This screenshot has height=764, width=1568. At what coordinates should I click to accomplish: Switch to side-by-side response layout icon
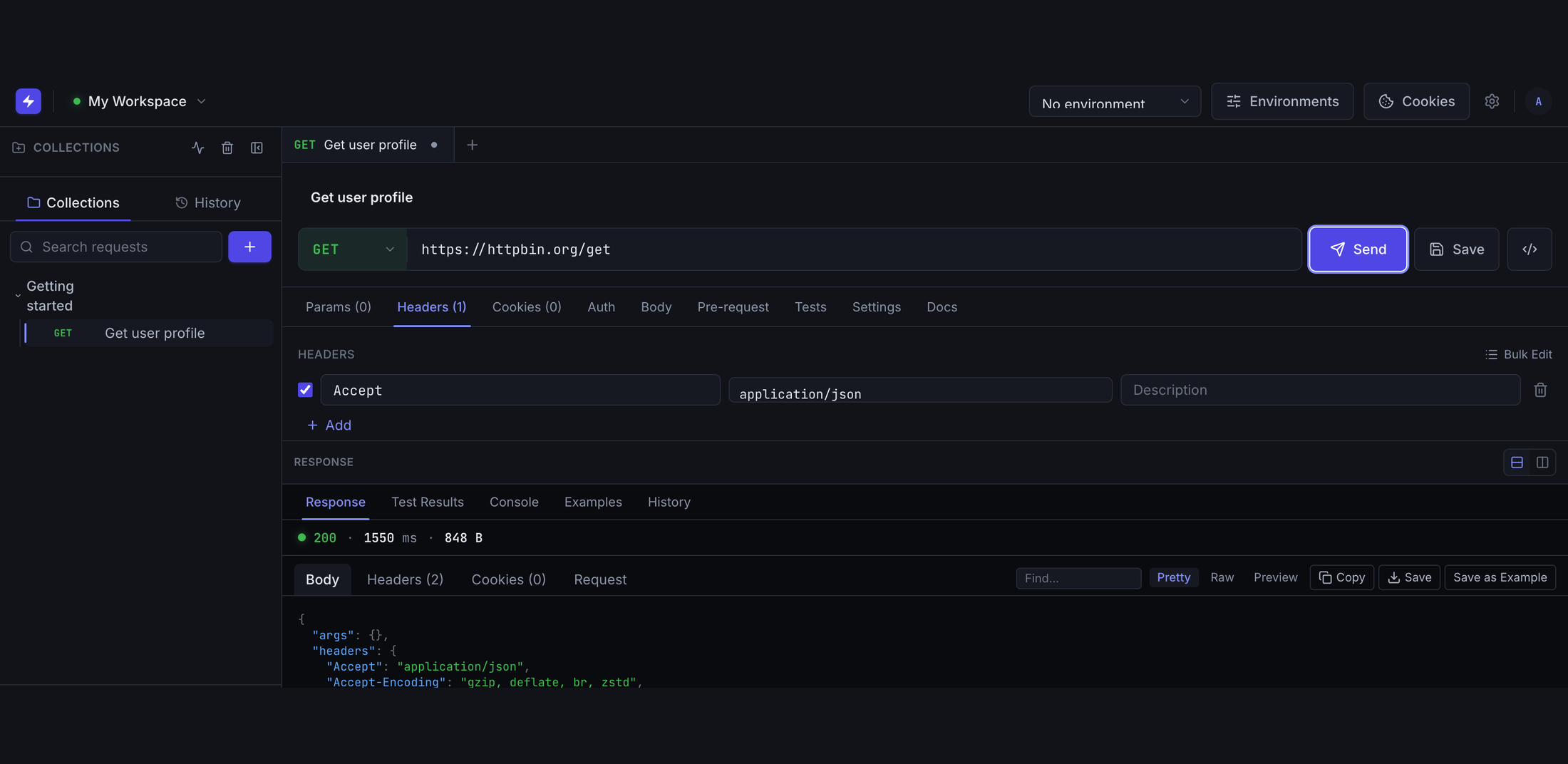coord(1542,463)
